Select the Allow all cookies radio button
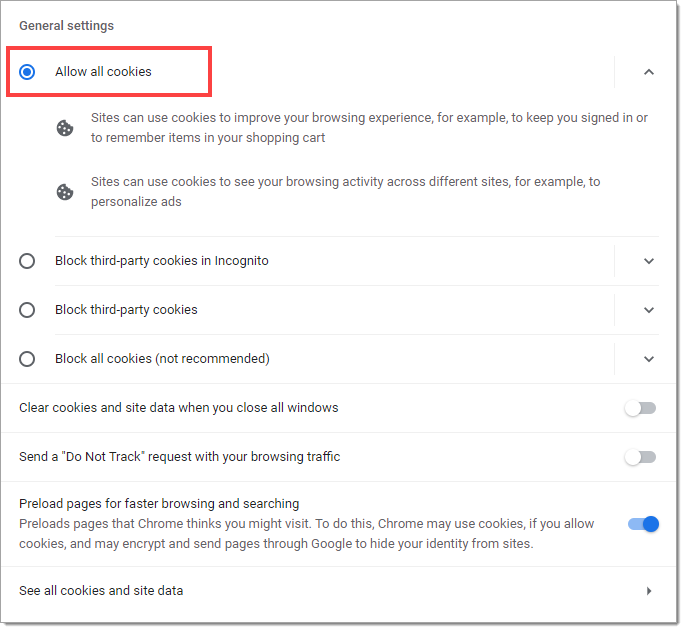 (x=27, y=72)
